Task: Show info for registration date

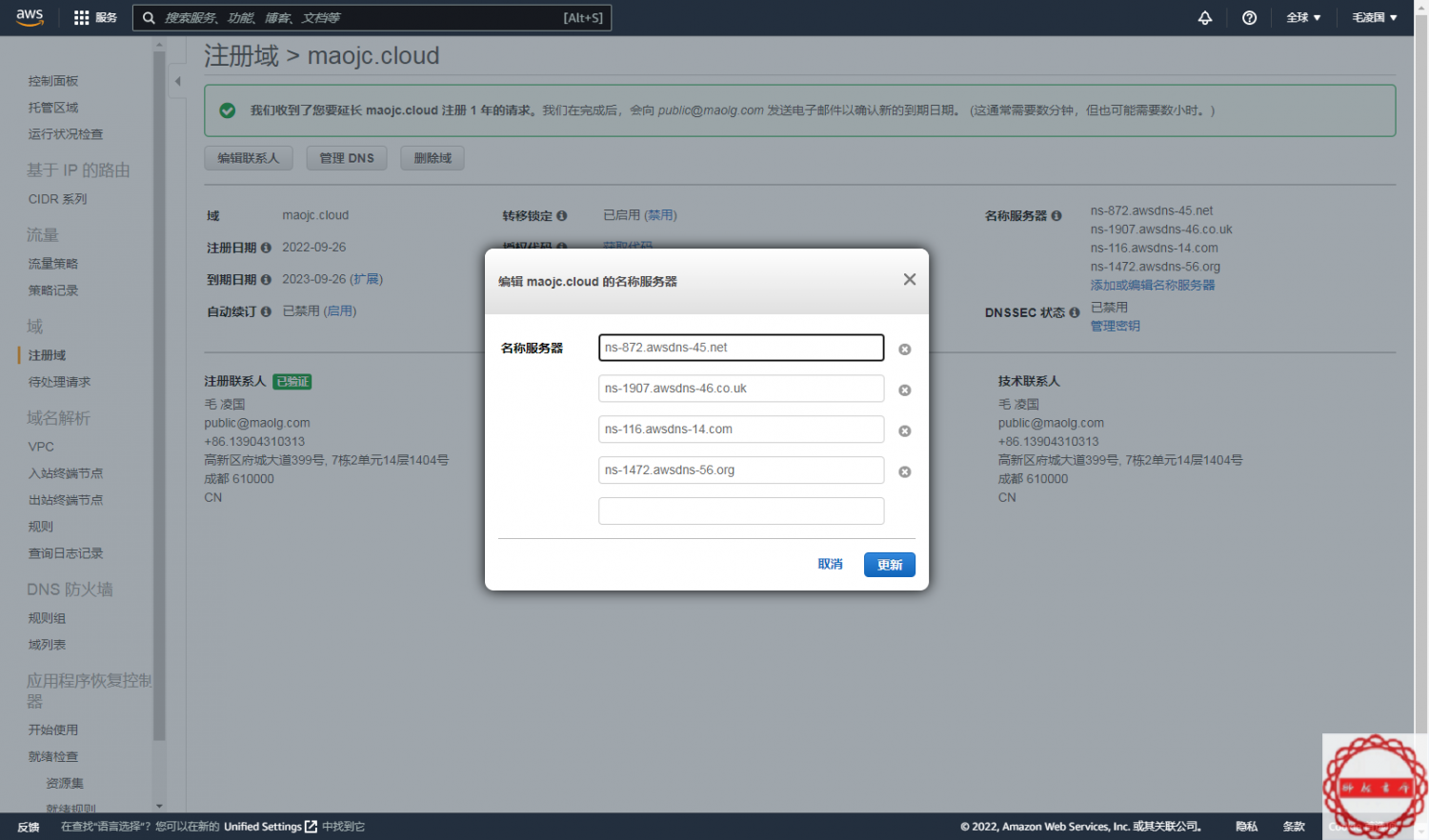Action: [x=266, y=248]
